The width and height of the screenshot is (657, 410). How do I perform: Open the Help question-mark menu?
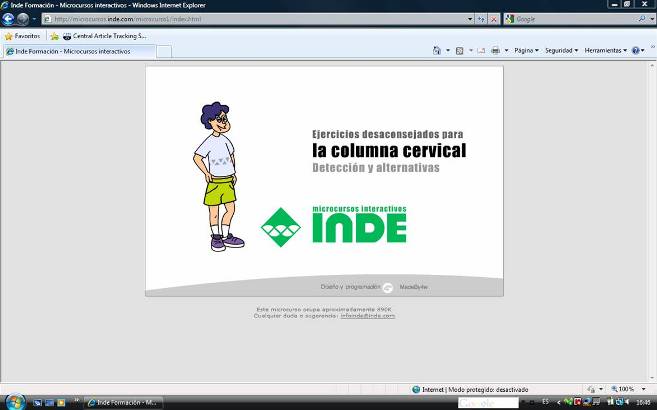[638, 50]
